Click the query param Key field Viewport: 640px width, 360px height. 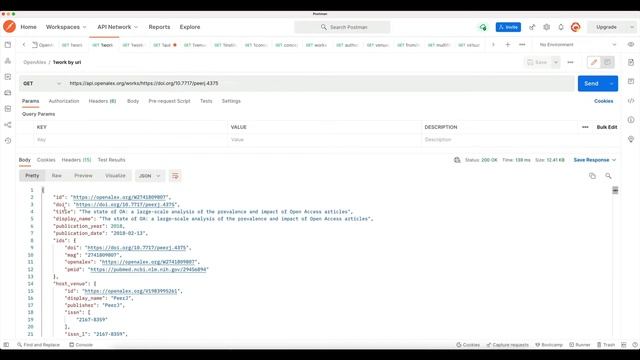coord(131,140)
